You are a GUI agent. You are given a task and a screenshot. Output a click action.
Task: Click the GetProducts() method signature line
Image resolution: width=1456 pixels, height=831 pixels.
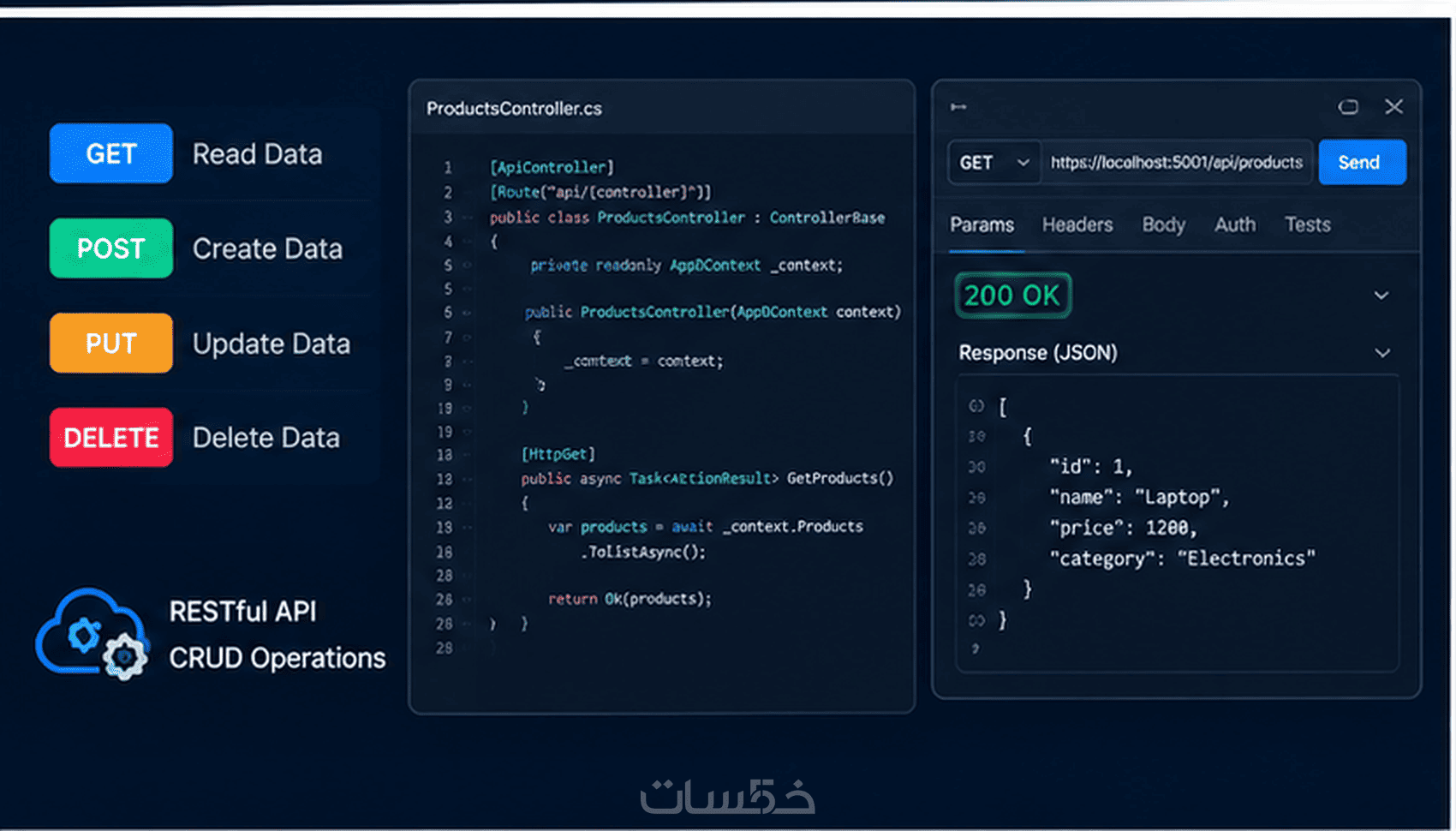coord(707,478)
